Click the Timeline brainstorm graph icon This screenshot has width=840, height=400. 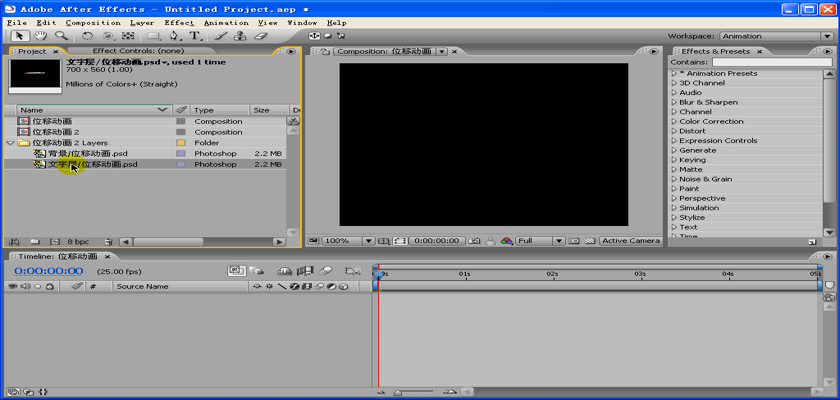click(352, 271)
